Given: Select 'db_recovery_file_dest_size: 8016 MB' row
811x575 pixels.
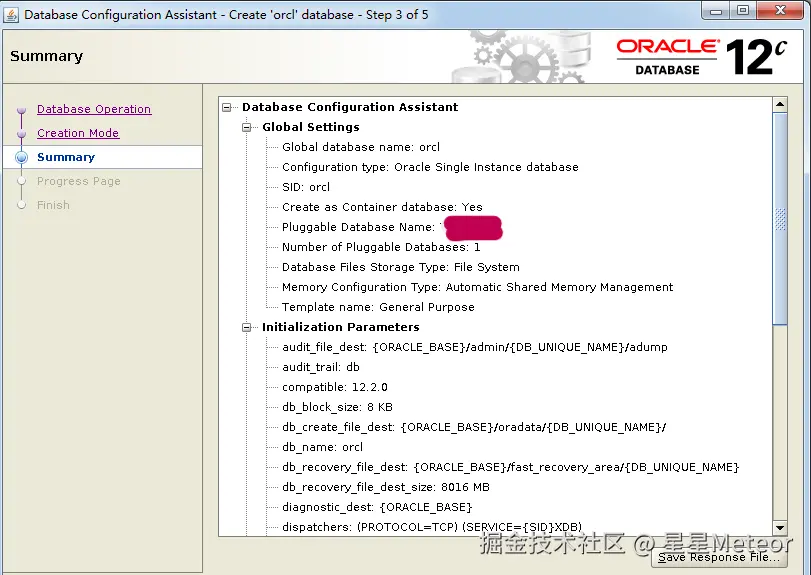Looking at the screenshot, I should (385, 488).
